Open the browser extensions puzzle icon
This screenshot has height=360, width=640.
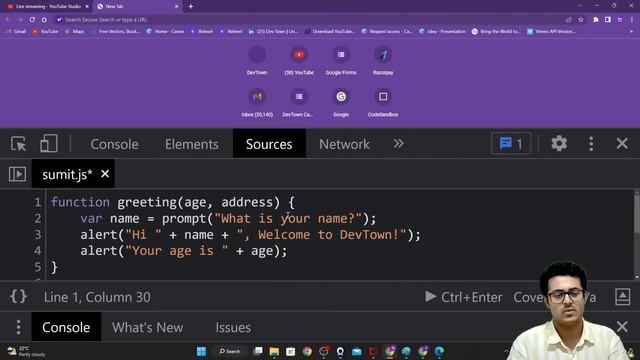(x=596, y=20)
